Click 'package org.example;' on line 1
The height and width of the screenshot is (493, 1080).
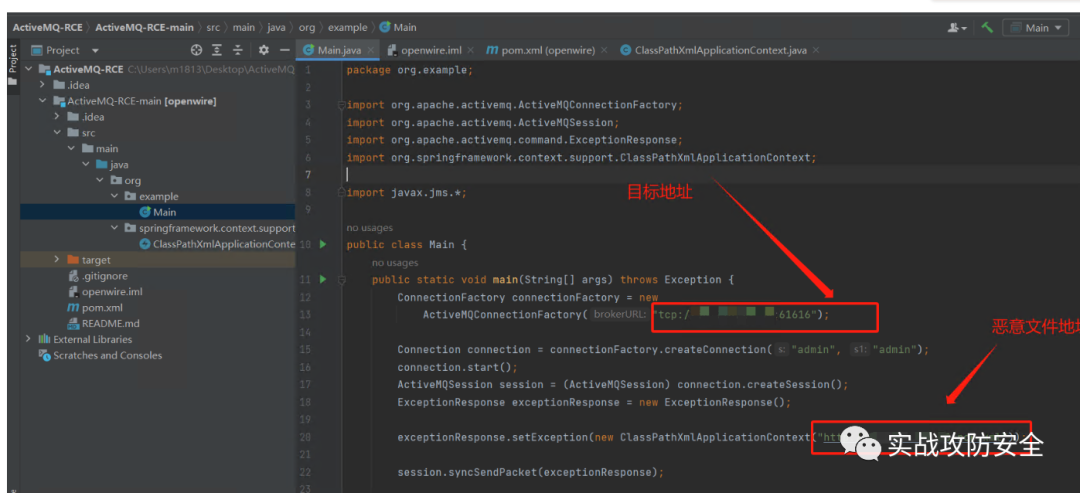410,70
